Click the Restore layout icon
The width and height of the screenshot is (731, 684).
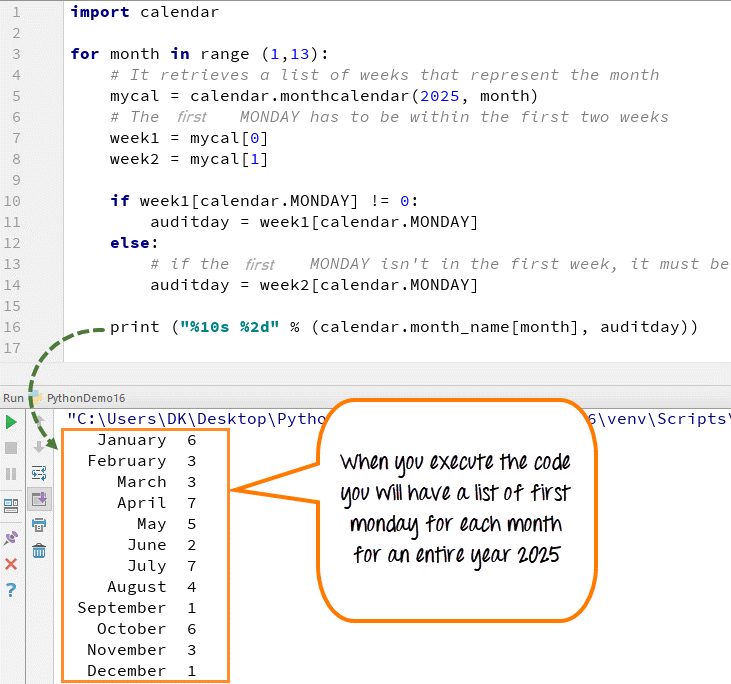click(x=11, y=505)
